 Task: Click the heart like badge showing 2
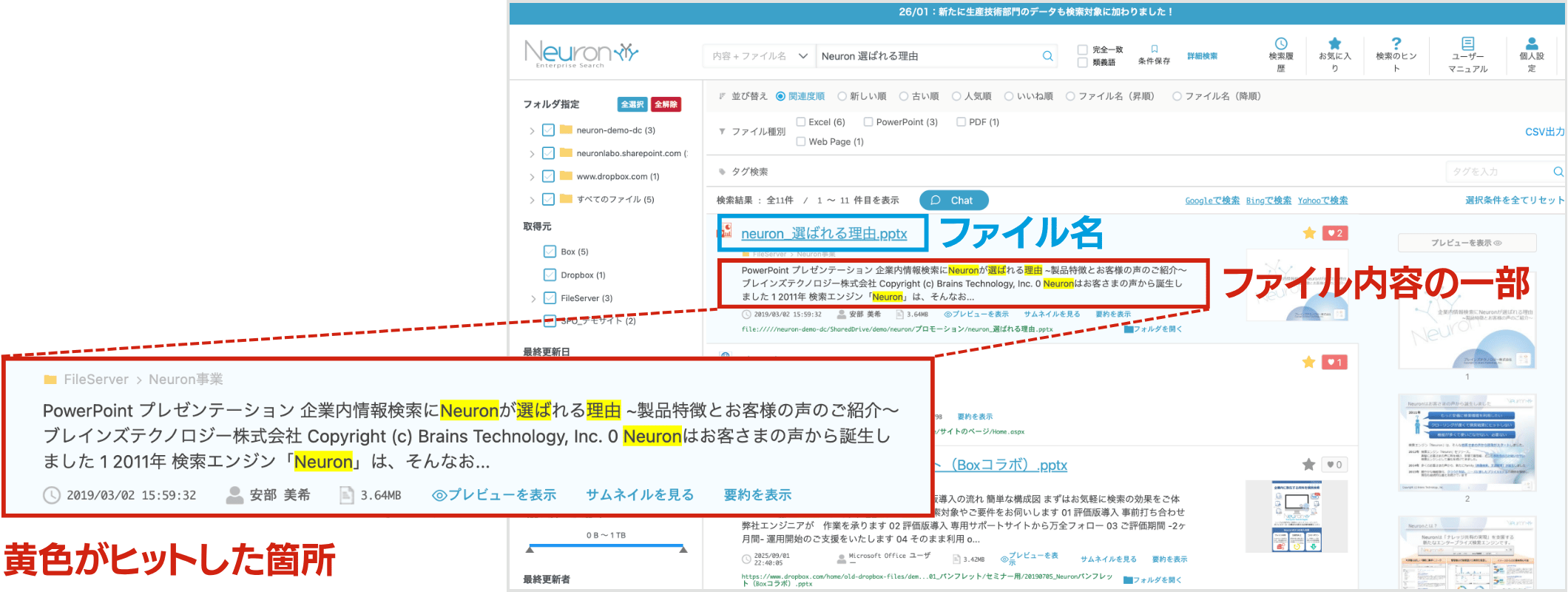[x=1335, y=233]
